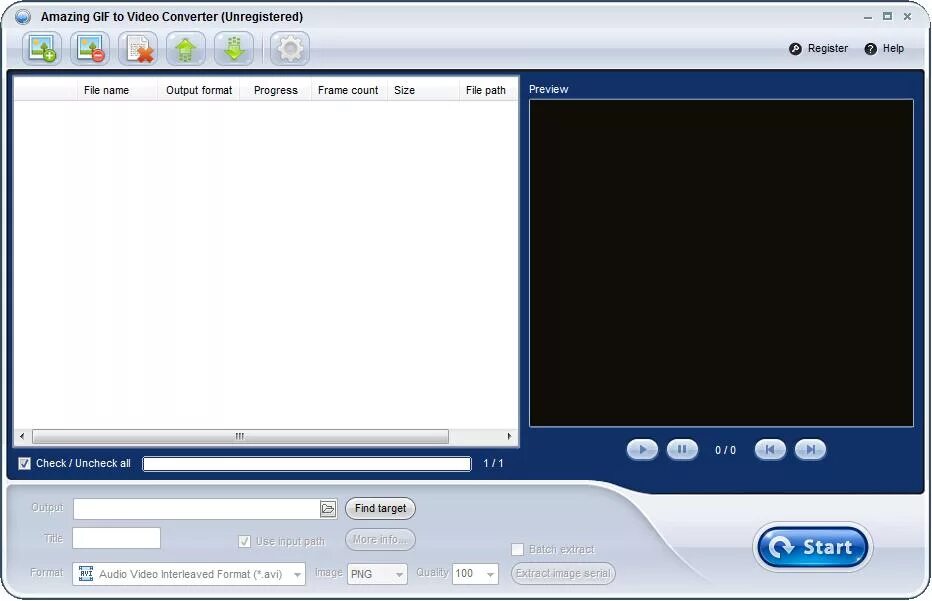Image resolution: width=932 pixels, height=601 pixels.
Task: Open the Register link text
Action: click(827, 49)
